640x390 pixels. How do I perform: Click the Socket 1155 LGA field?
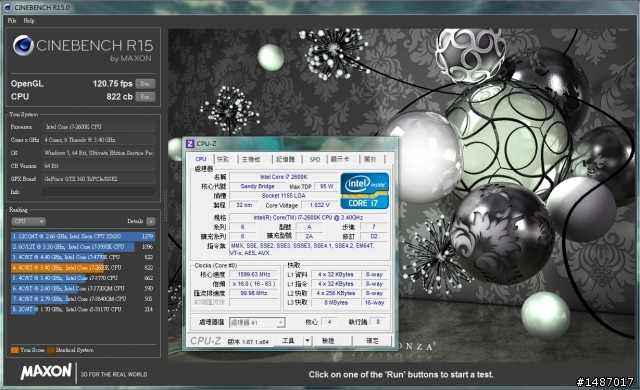(284, 195)
